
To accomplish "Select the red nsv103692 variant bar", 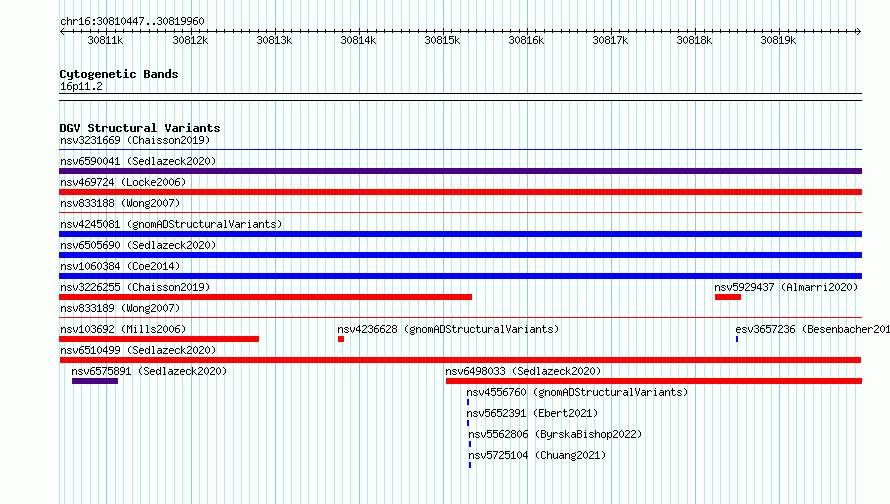I will [x=159, y=339].
